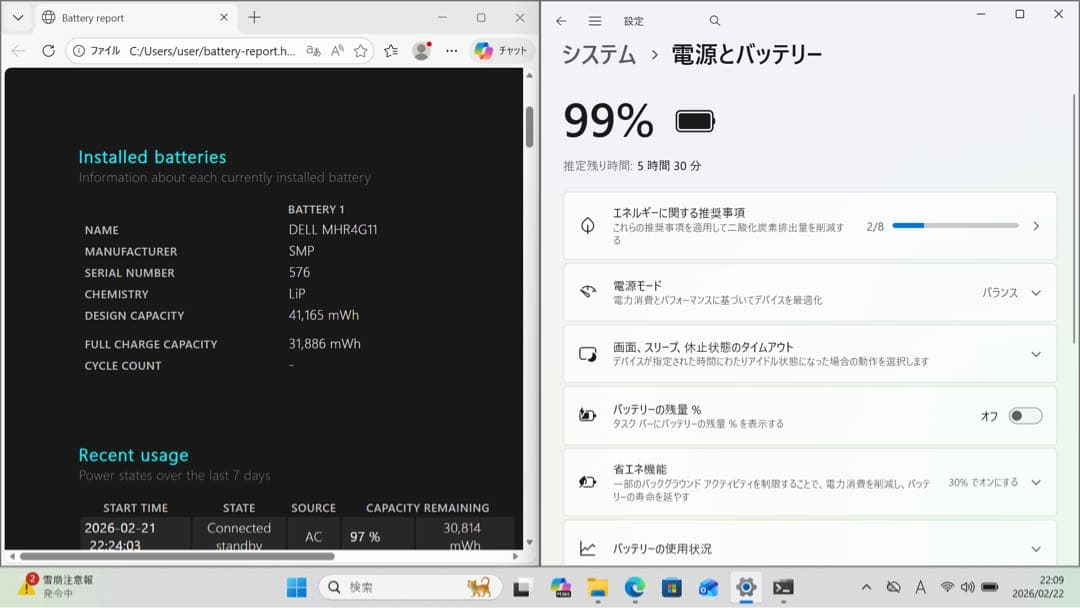Click the search magnifier in Settings app

point(714,20)
